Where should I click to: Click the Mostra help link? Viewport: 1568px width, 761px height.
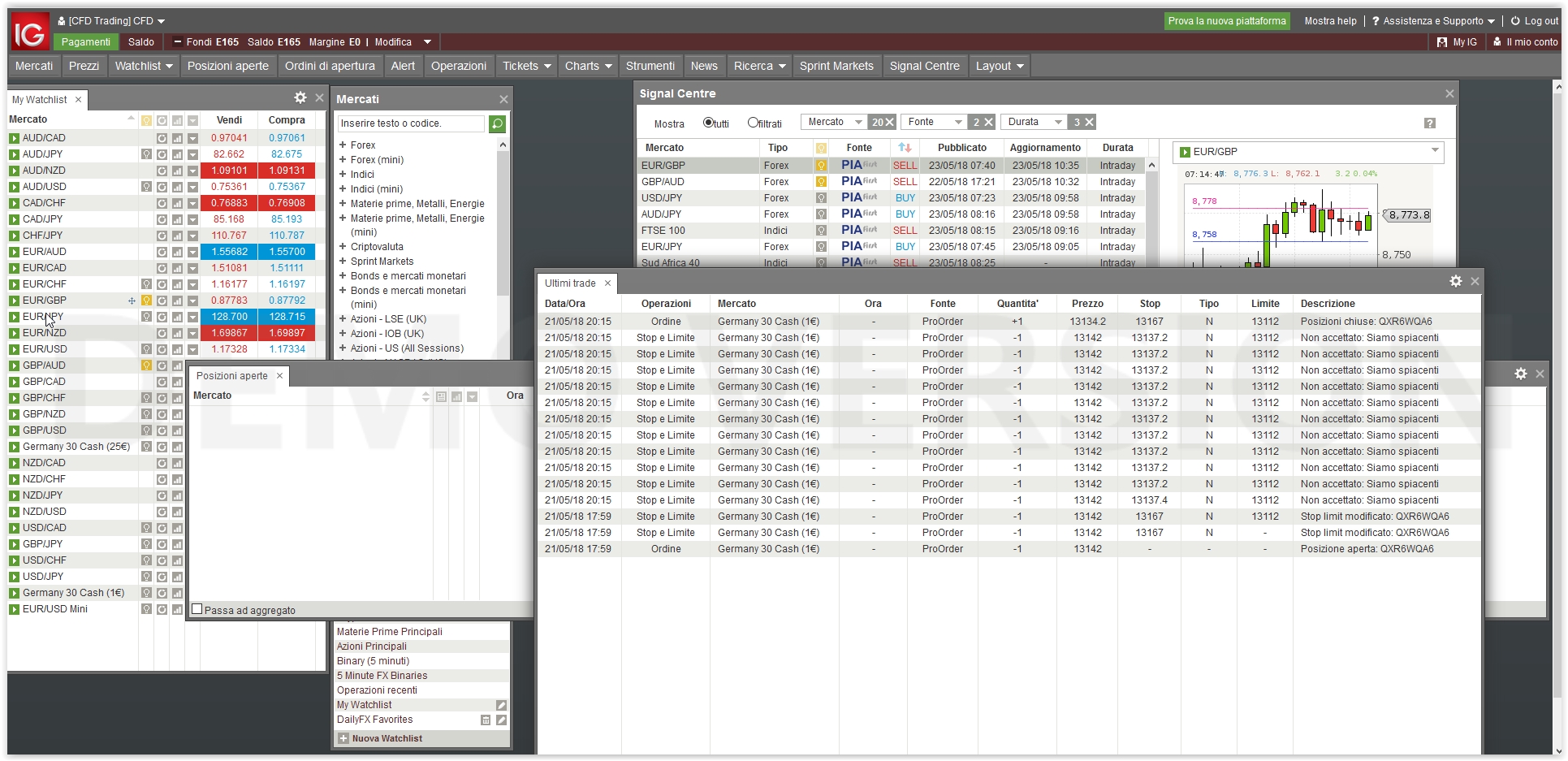1330,21
